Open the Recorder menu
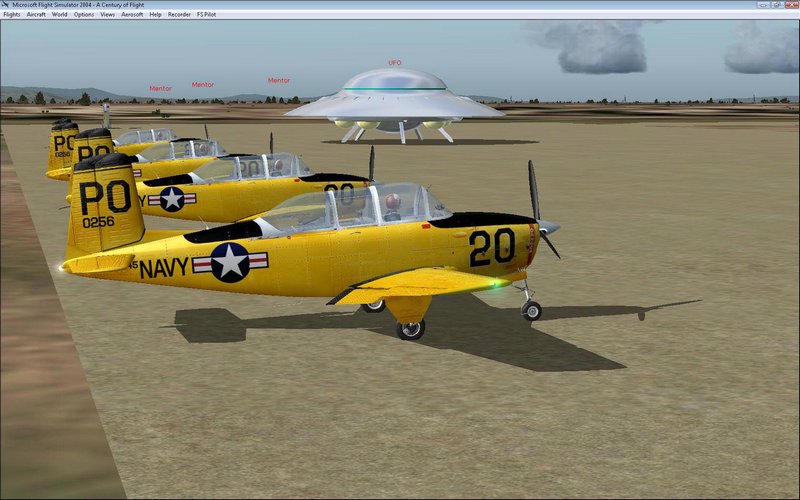Screen dimensions: 800x500 point(179,14)
